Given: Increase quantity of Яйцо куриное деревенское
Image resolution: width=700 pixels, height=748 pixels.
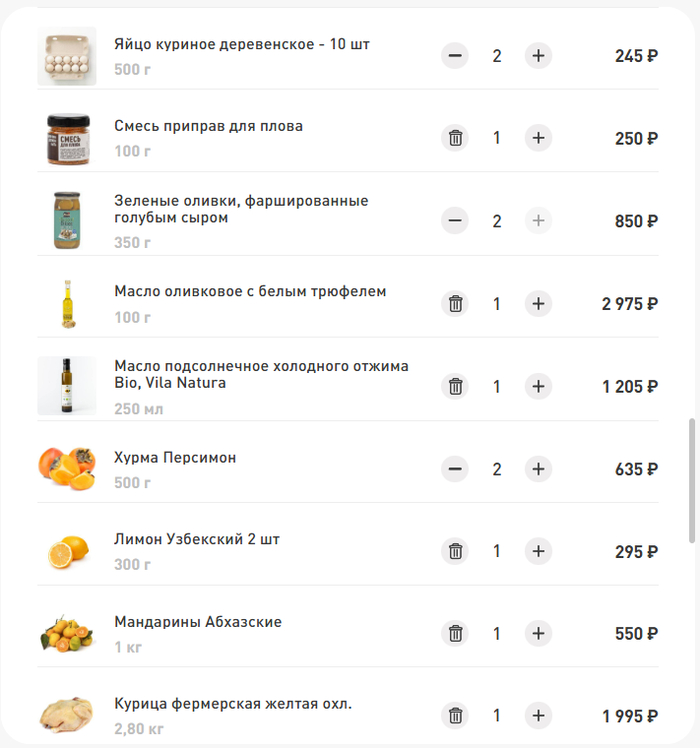Looking at the screenshot, I should (x=538, y=56).
